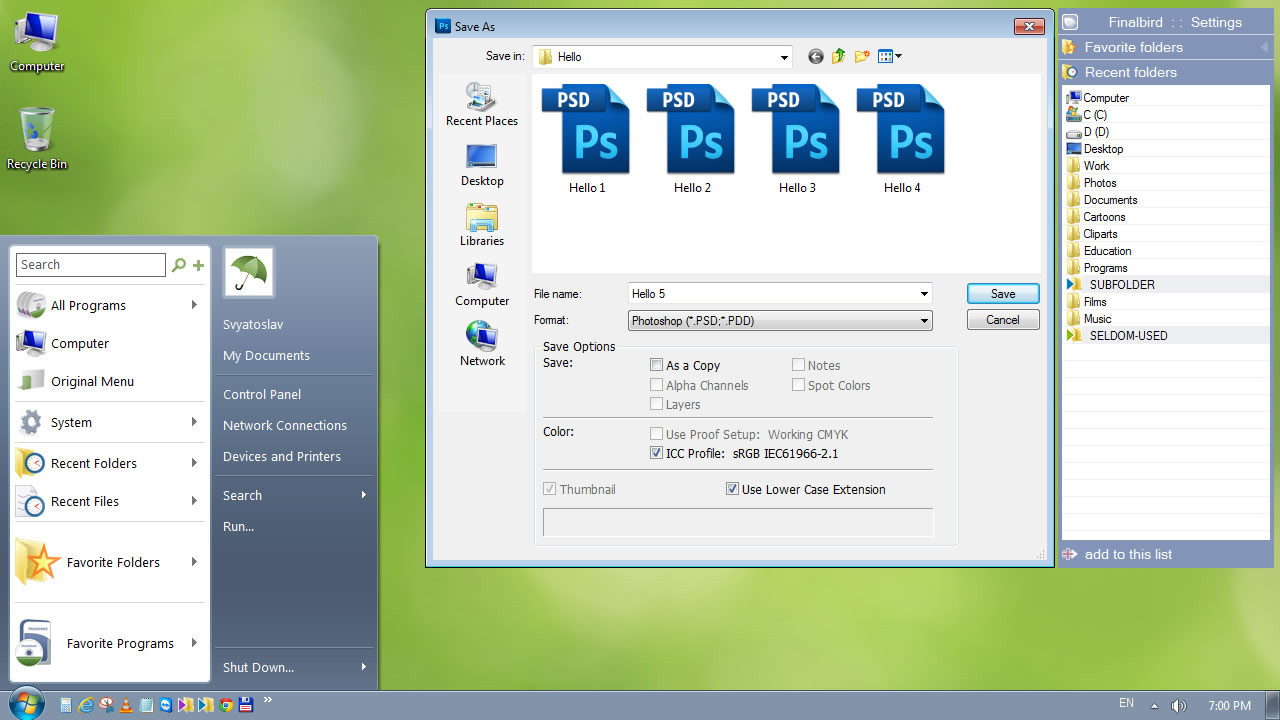Select the Hello 2 PSD file
The height and width of the screenshot is (720, 1280).
pyautogui.click(x=692, y=139)
